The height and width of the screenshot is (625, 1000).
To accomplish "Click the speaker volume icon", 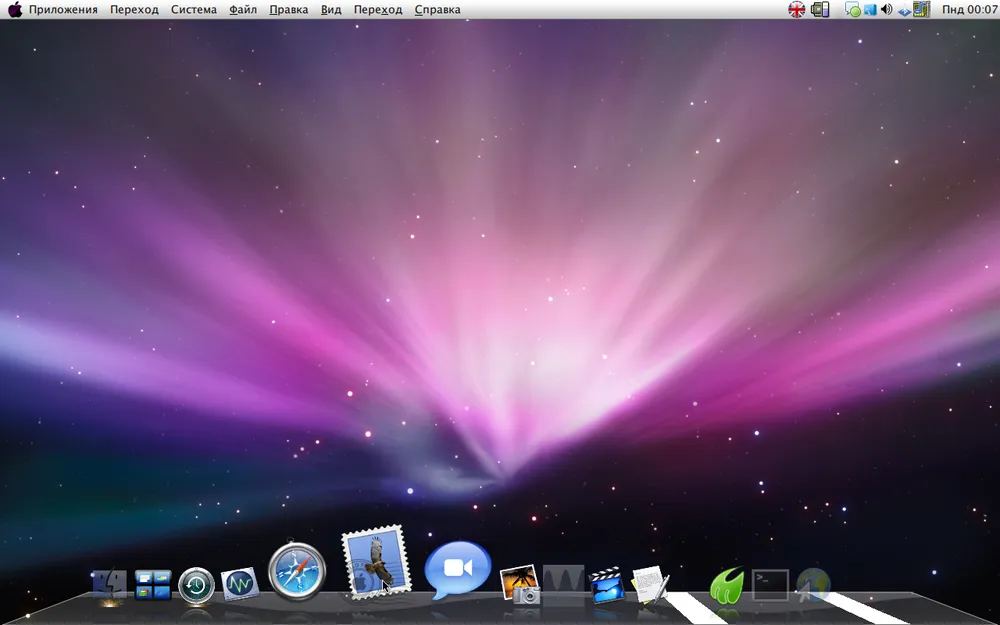I will tap(885, 9).
